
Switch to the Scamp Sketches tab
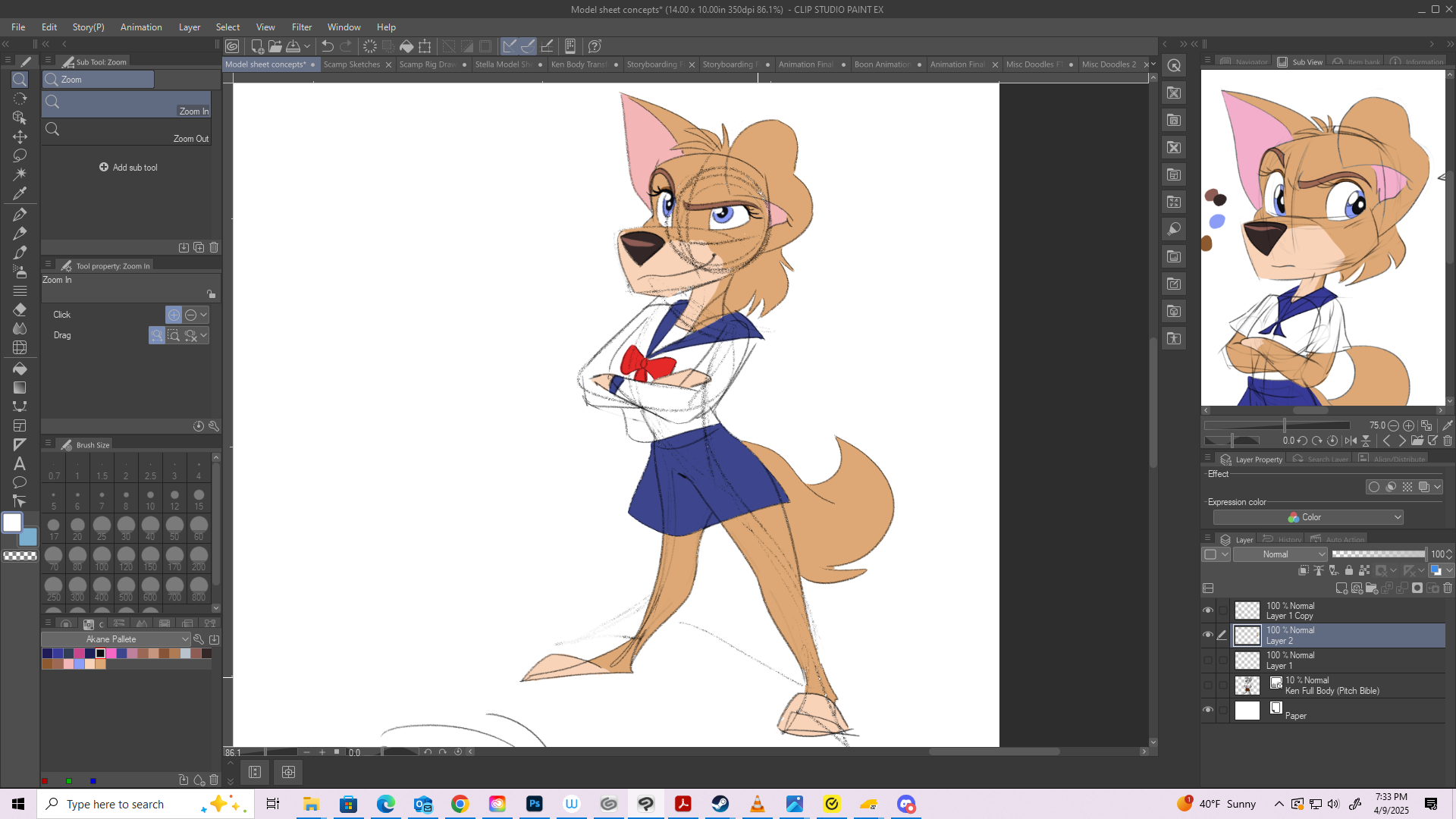pyautogui.click(x=351, y=64)
